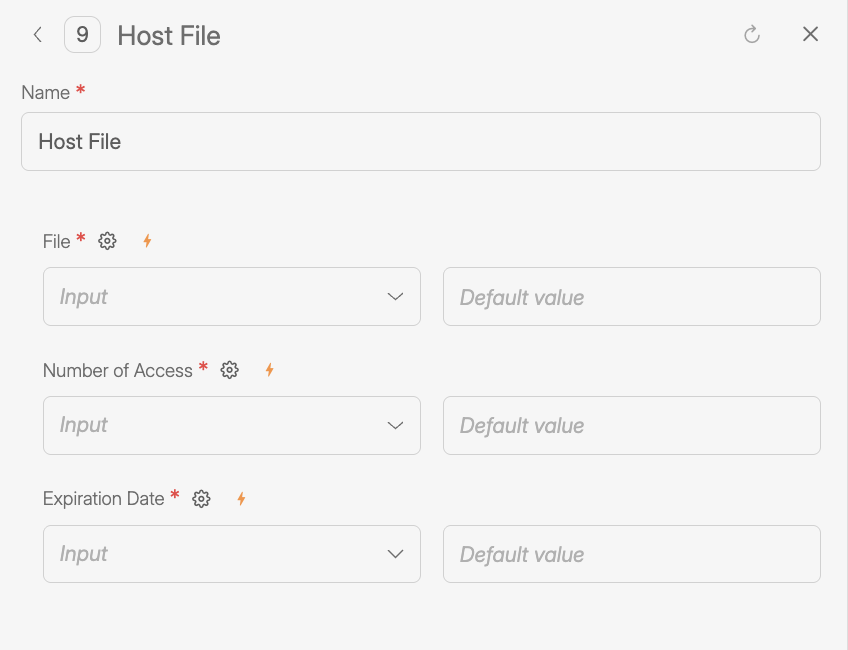Click the refresh icon in the header

tap(751, 33)
